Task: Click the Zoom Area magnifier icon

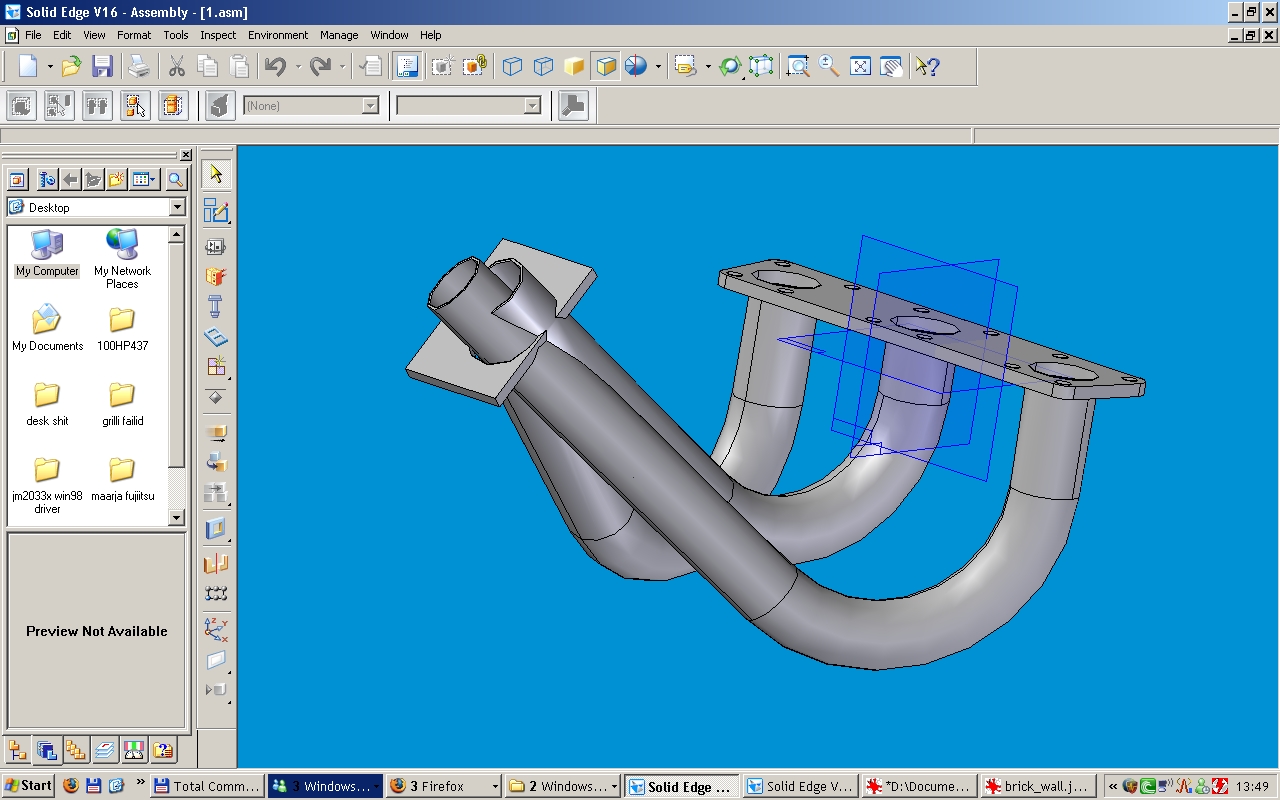Action: click(x=797, y=67)
